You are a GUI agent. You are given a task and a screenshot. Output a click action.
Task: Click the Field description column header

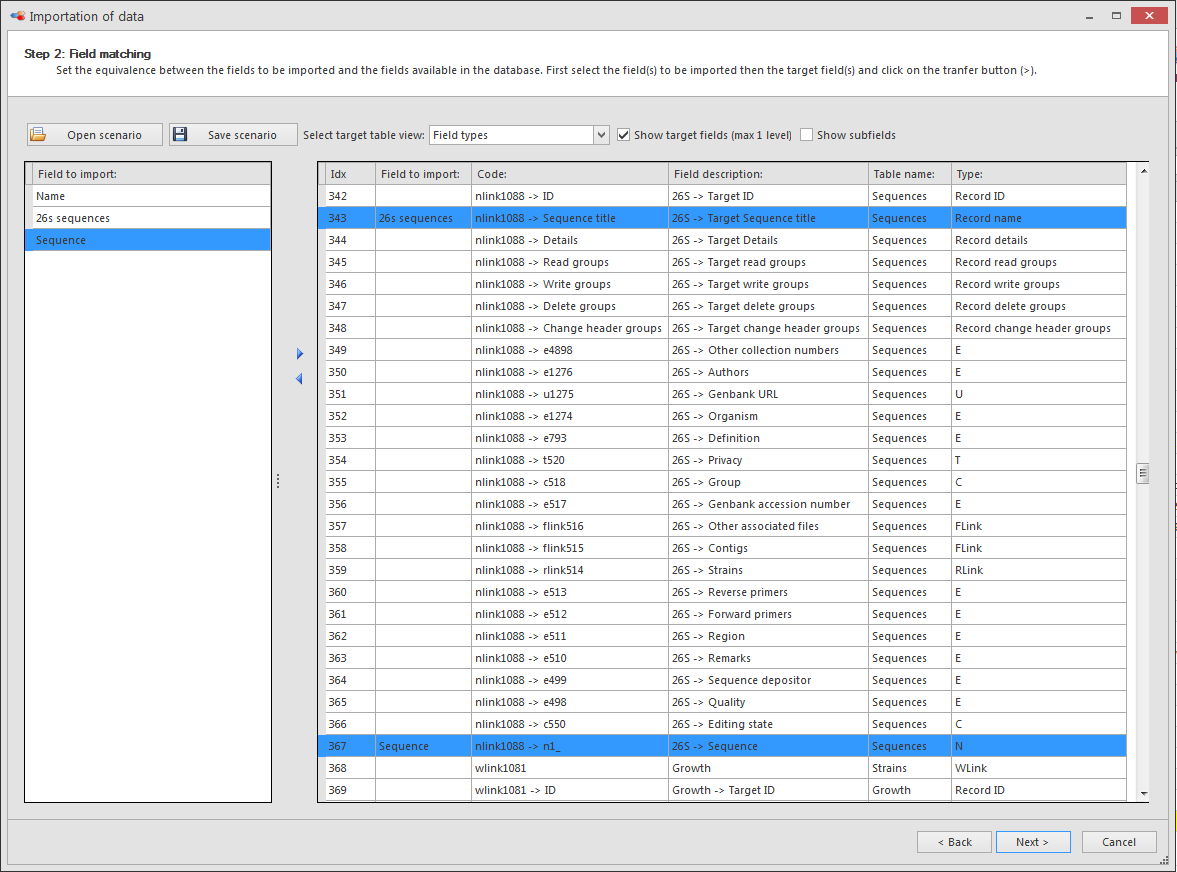coord(768,174)
